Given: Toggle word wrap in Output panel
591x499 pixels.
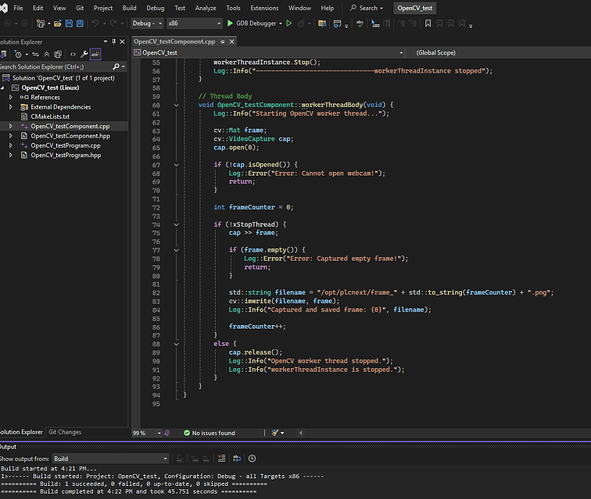Looking at the screenshot, I should pyautogui.click(x=237, y=458).
